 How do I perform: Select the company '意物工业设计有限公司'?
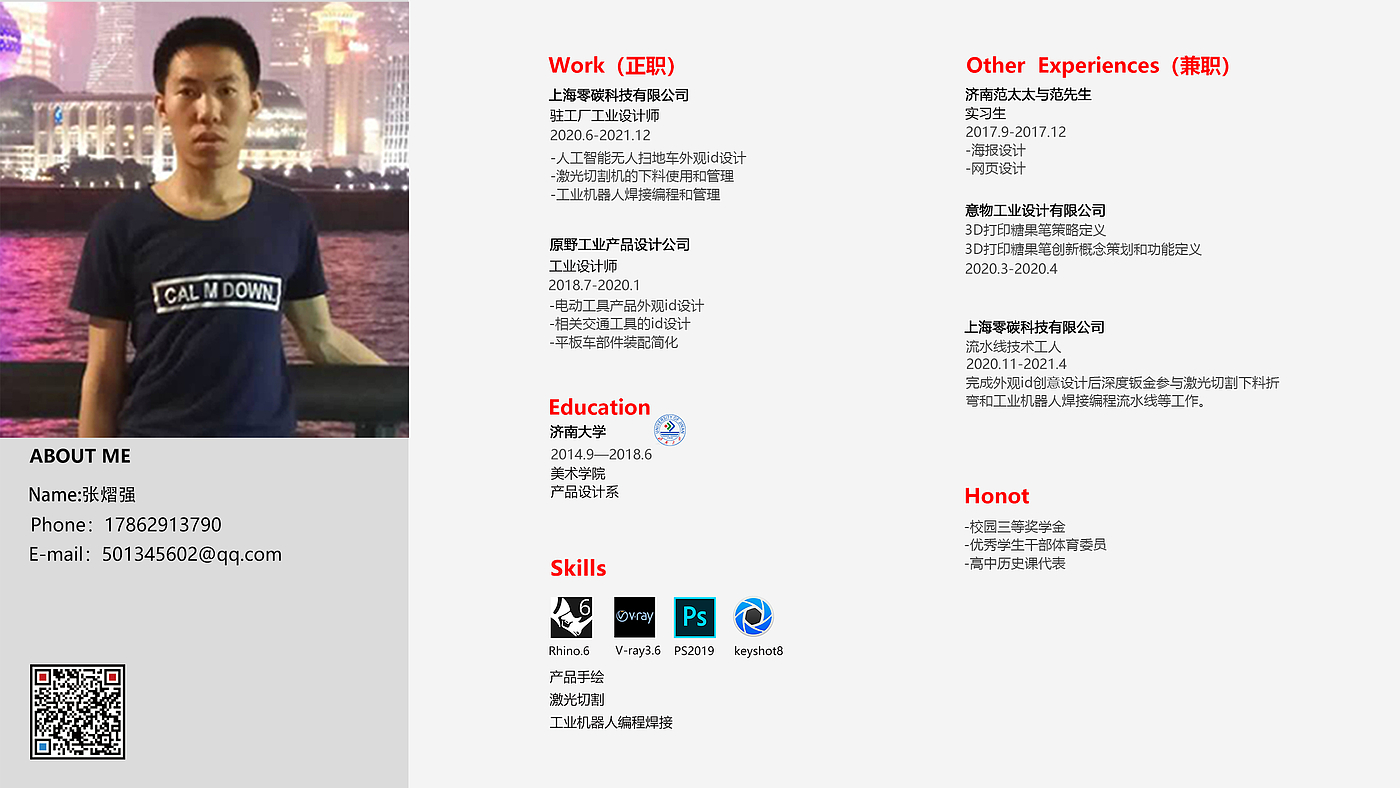[1035, 211]
